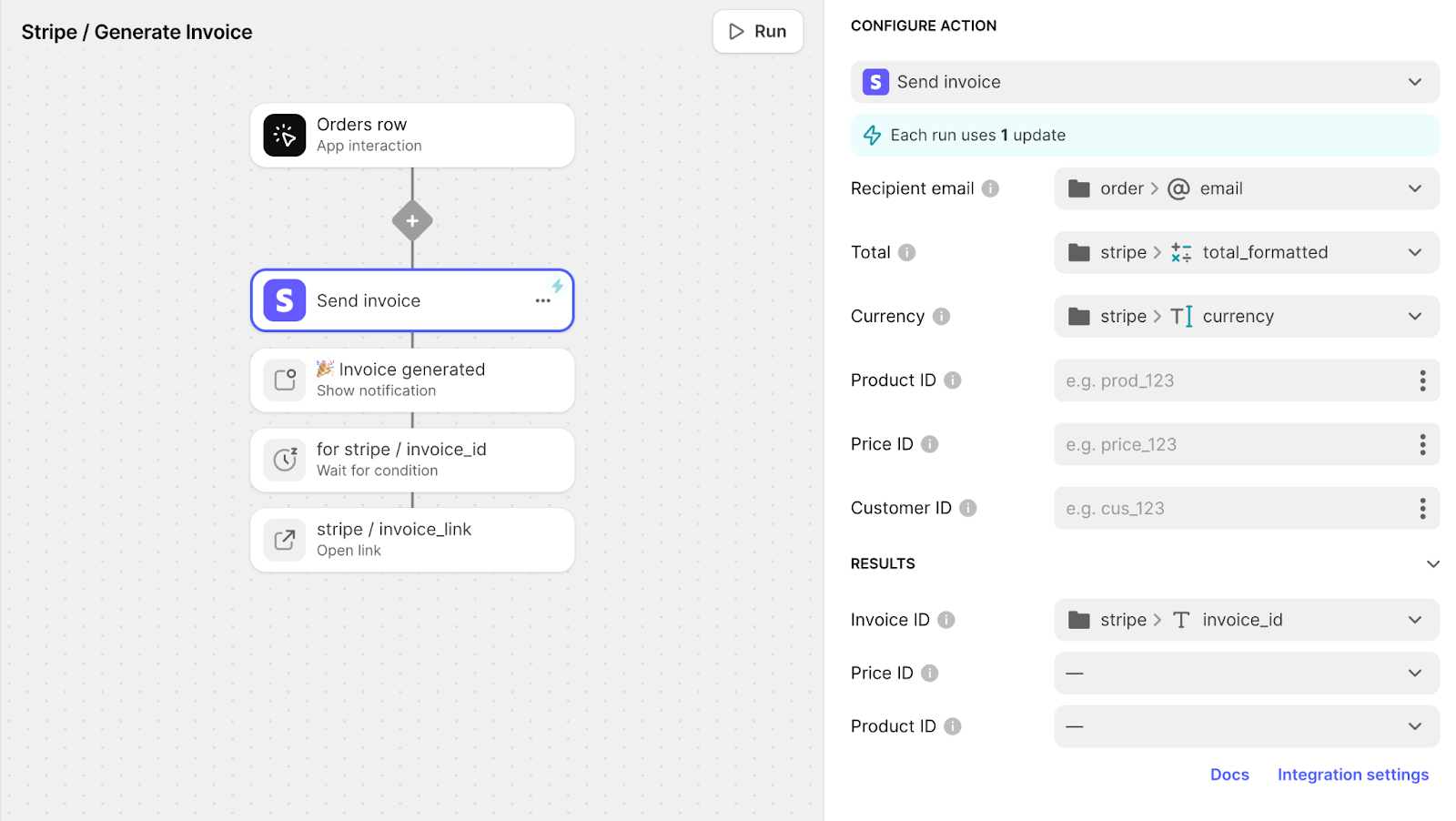Open the Results Product ID dropdown
This screenshot has width=1456, height=821.
tap(1247, 726)
